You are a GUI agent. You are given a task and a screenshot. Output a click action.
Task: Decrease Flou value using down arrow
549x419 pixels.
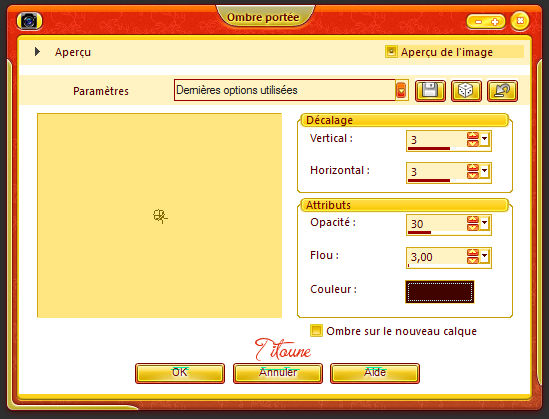coord(472,260)
